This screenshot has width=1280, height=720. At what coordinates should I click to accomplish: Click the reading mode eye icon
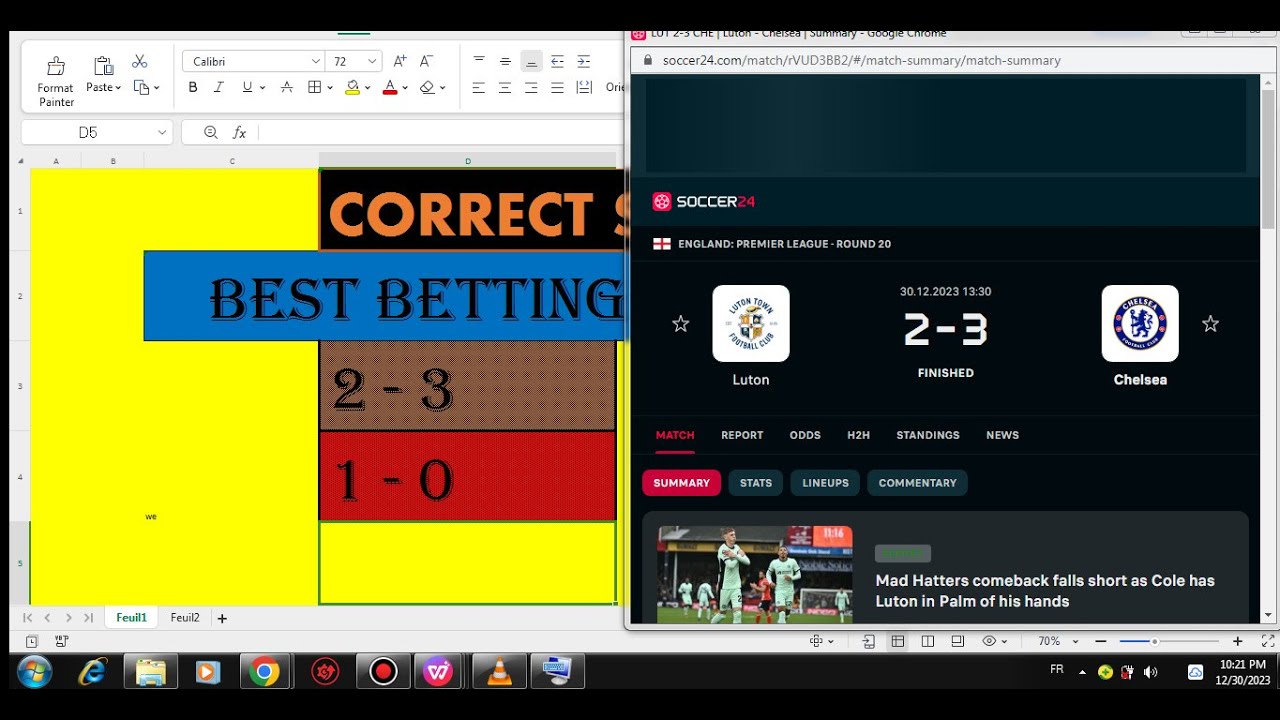(989, 641)
